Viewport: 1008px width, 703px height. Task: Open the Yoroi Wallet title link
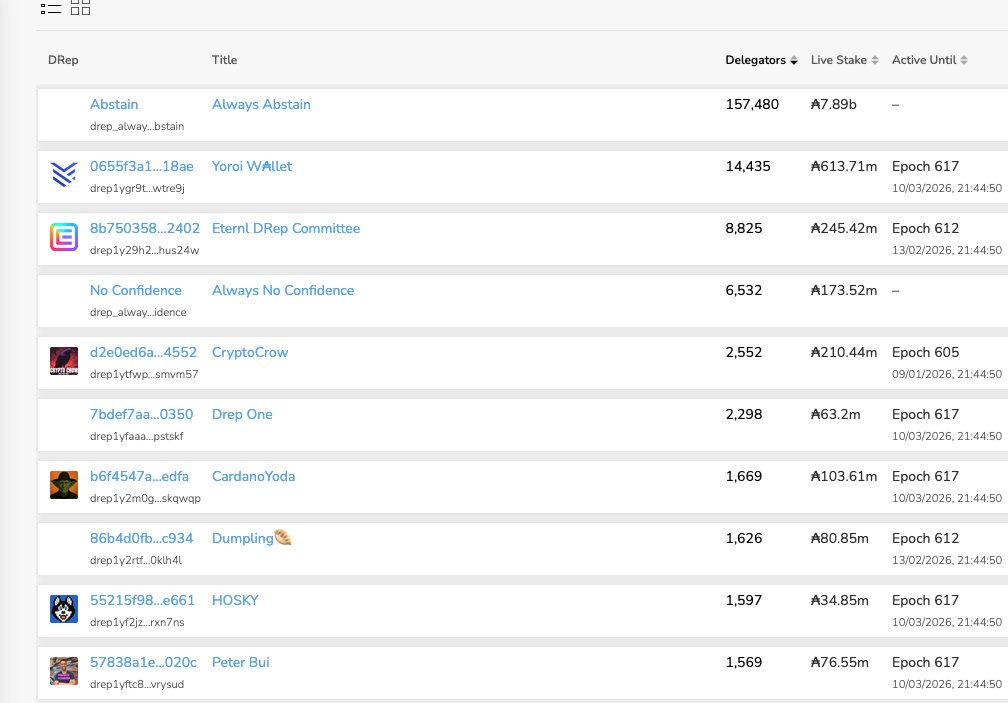click(252, 166)
